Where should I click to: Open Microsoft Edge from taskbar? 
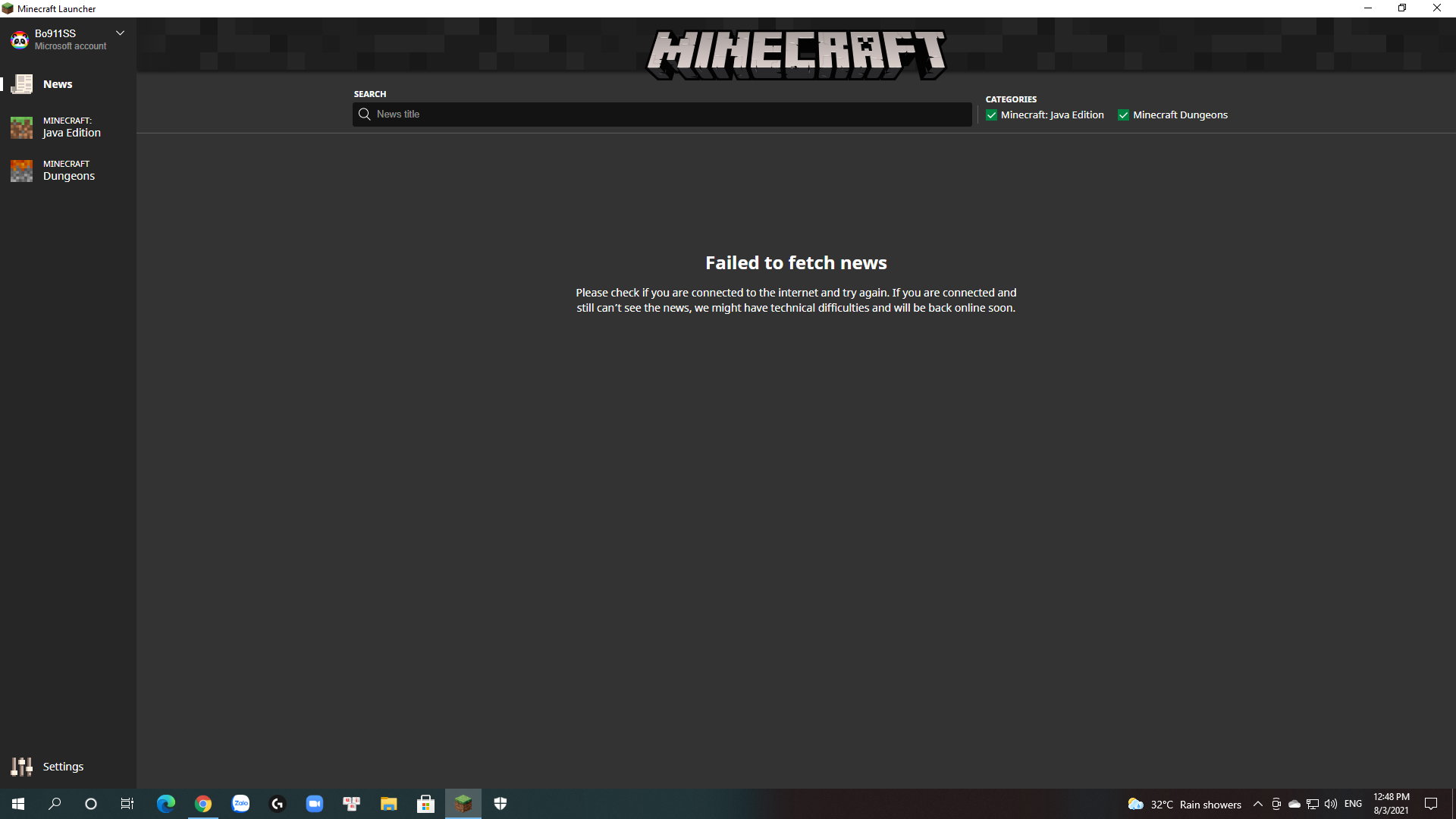[166, 804]
